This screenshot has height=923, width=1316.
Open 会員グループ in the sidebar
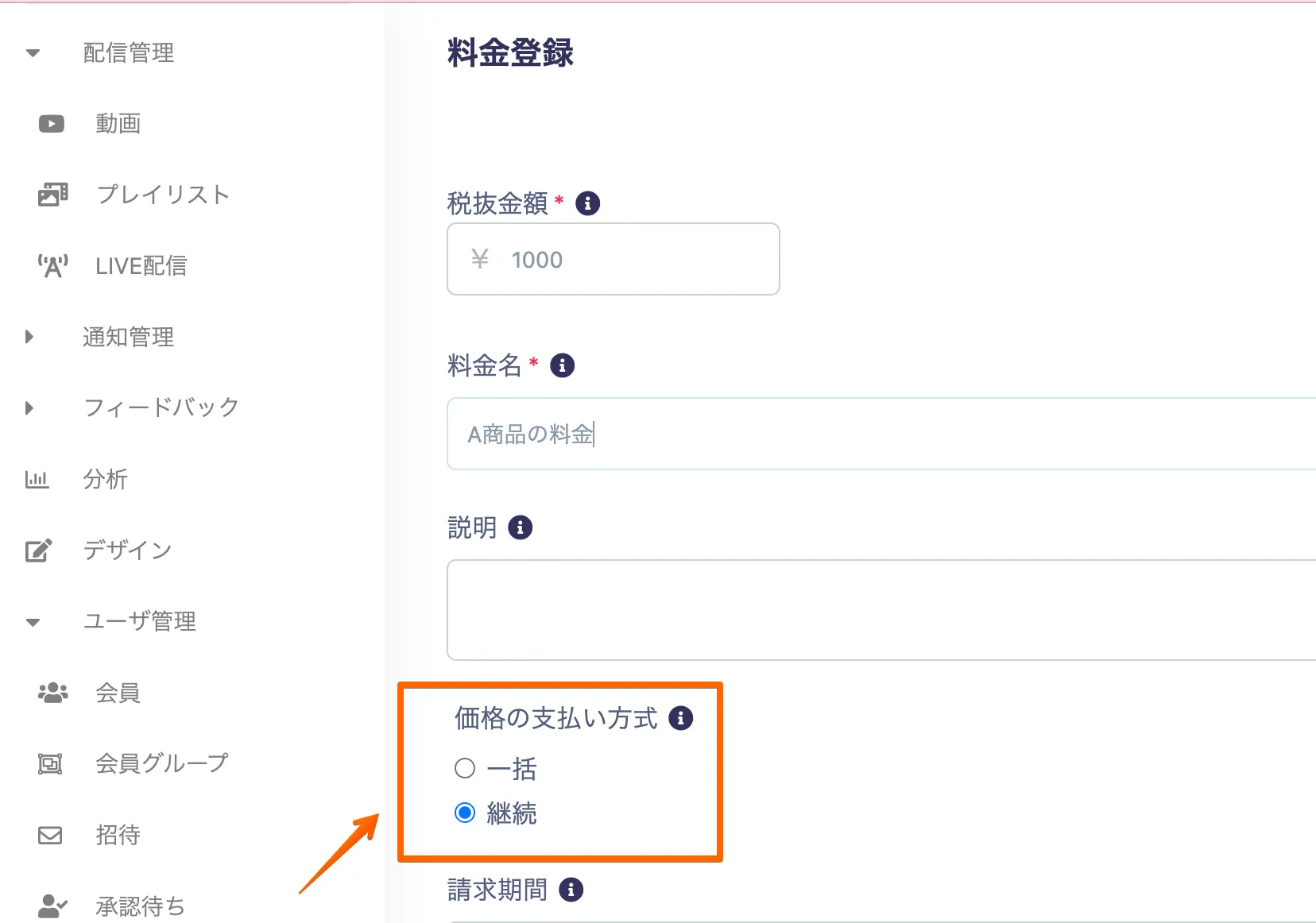click(161, 763)
